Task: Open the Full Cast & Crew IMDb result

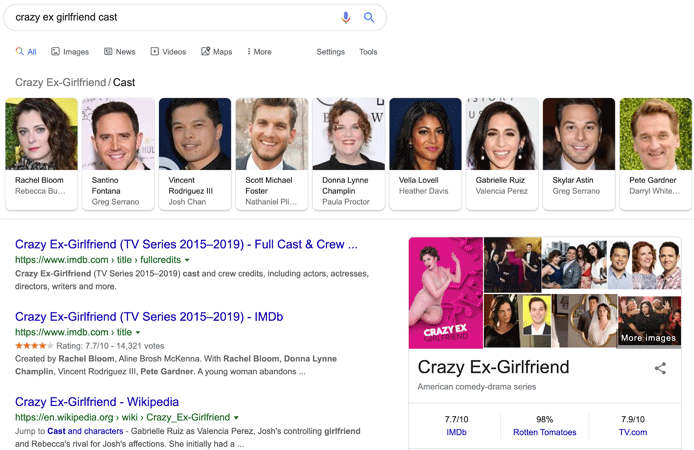Action: 186,244
